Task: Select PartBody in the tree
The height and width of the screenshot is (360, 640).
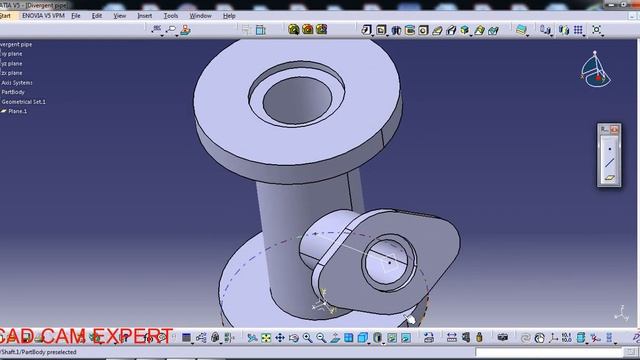Action: (x=13, y=92)
